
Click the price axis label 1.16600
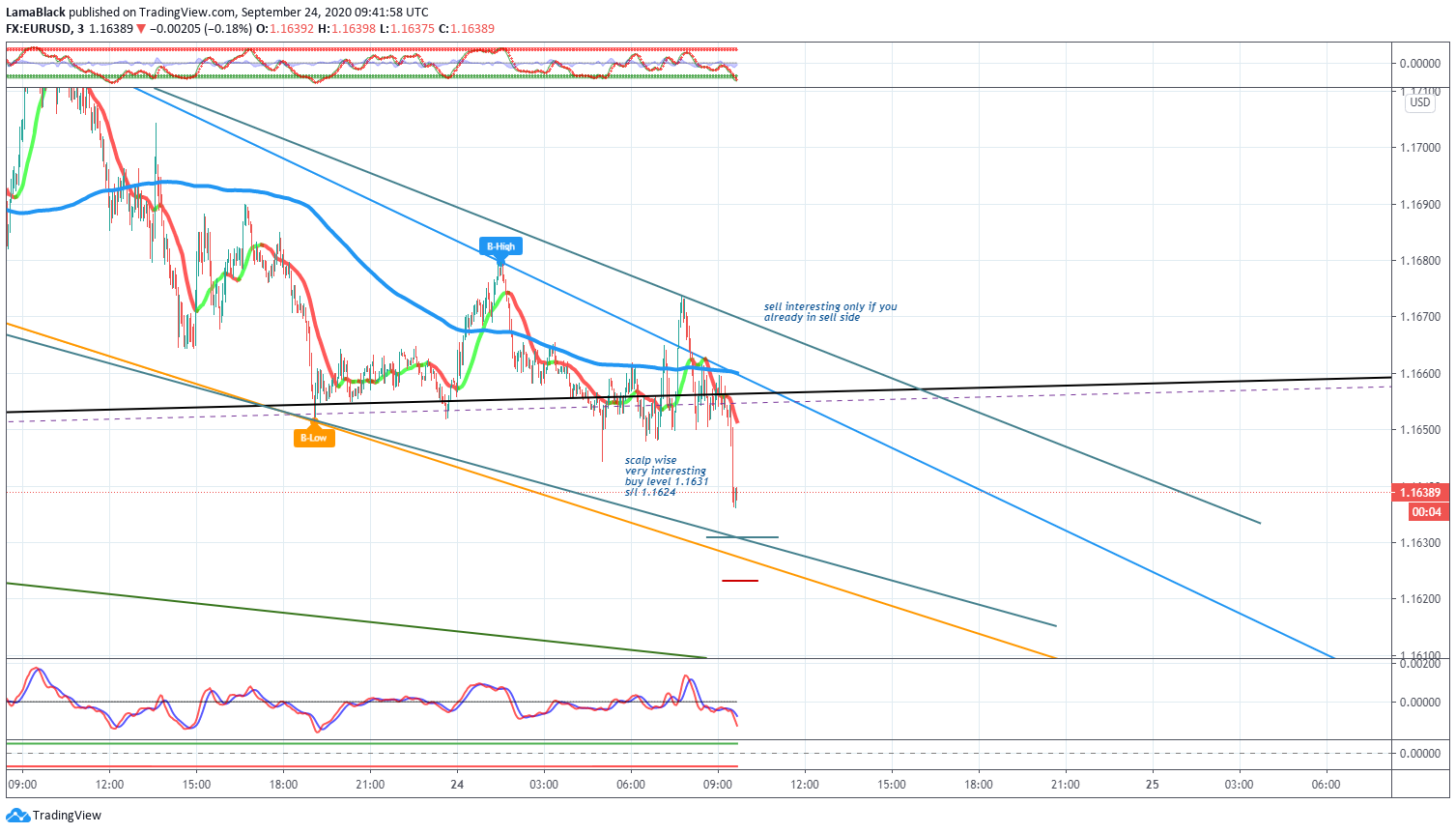point(1420,374)
